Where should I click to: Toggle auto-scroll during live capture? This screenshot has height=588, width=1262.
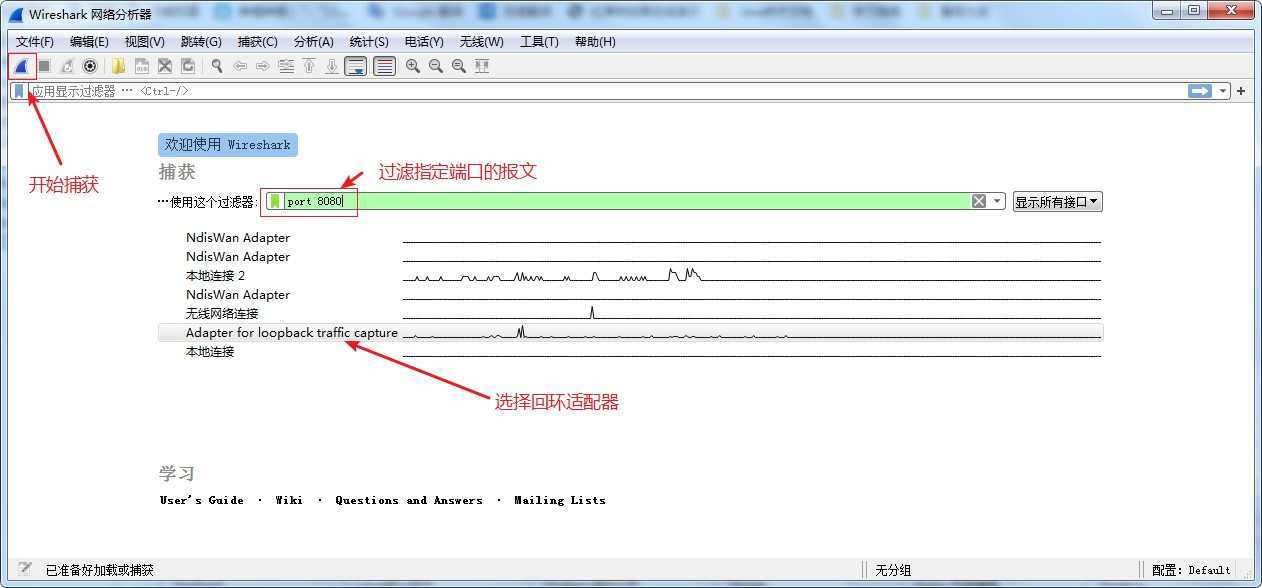click(356, 66)
